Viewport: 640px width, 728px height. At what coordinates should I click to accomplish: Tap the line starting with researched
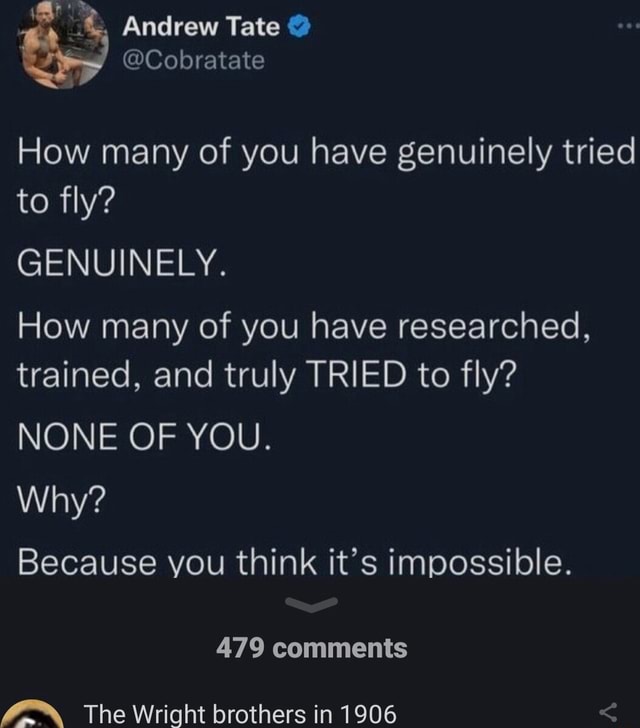click(304, 350)
